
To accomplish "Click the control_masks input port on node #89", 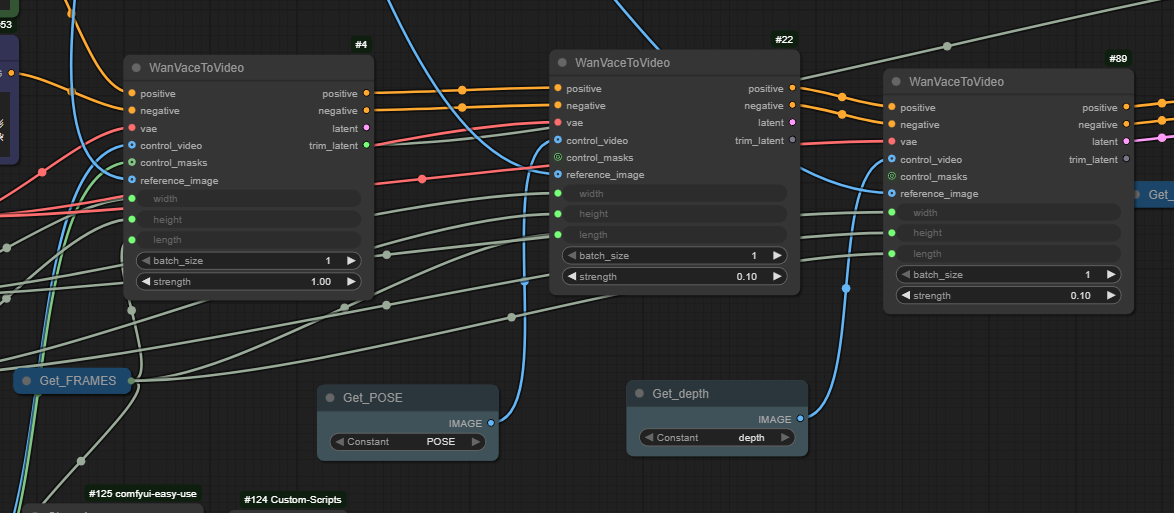I will click(891, 177).
